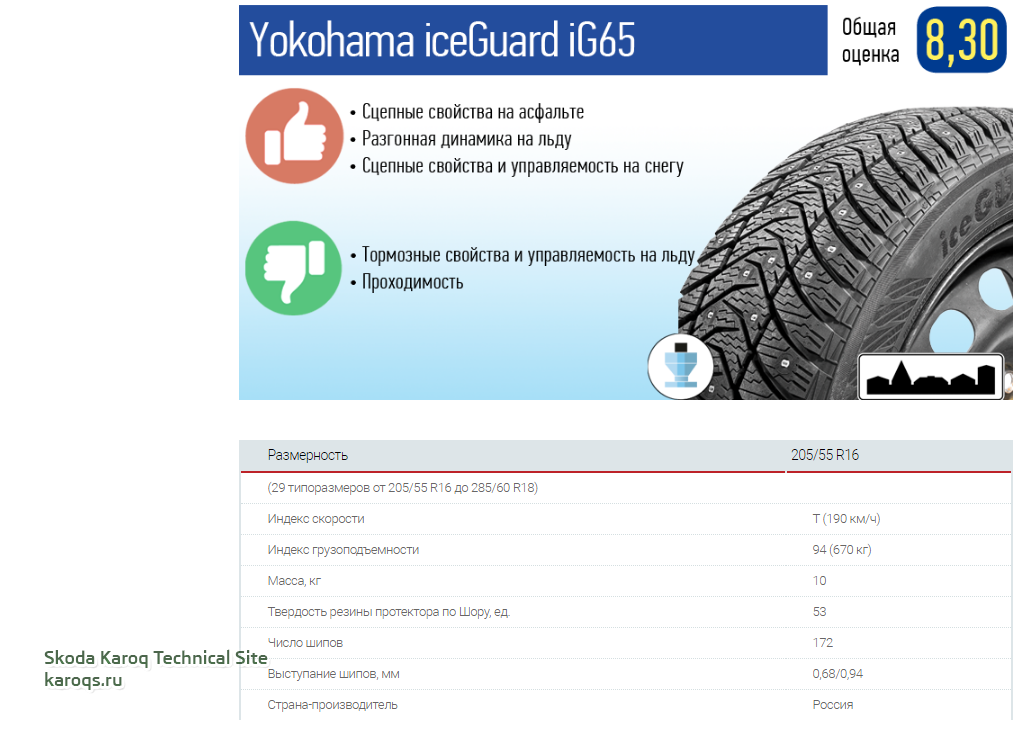
Task: Click the studded tire tread photo
Action: (846, 253)
